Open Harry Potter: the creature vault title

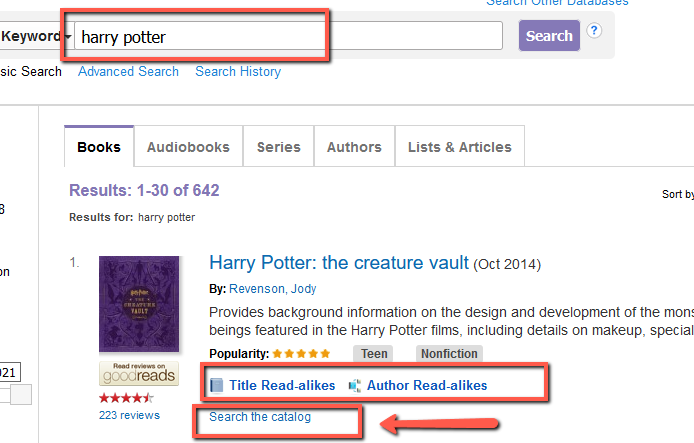pos(339,263)
